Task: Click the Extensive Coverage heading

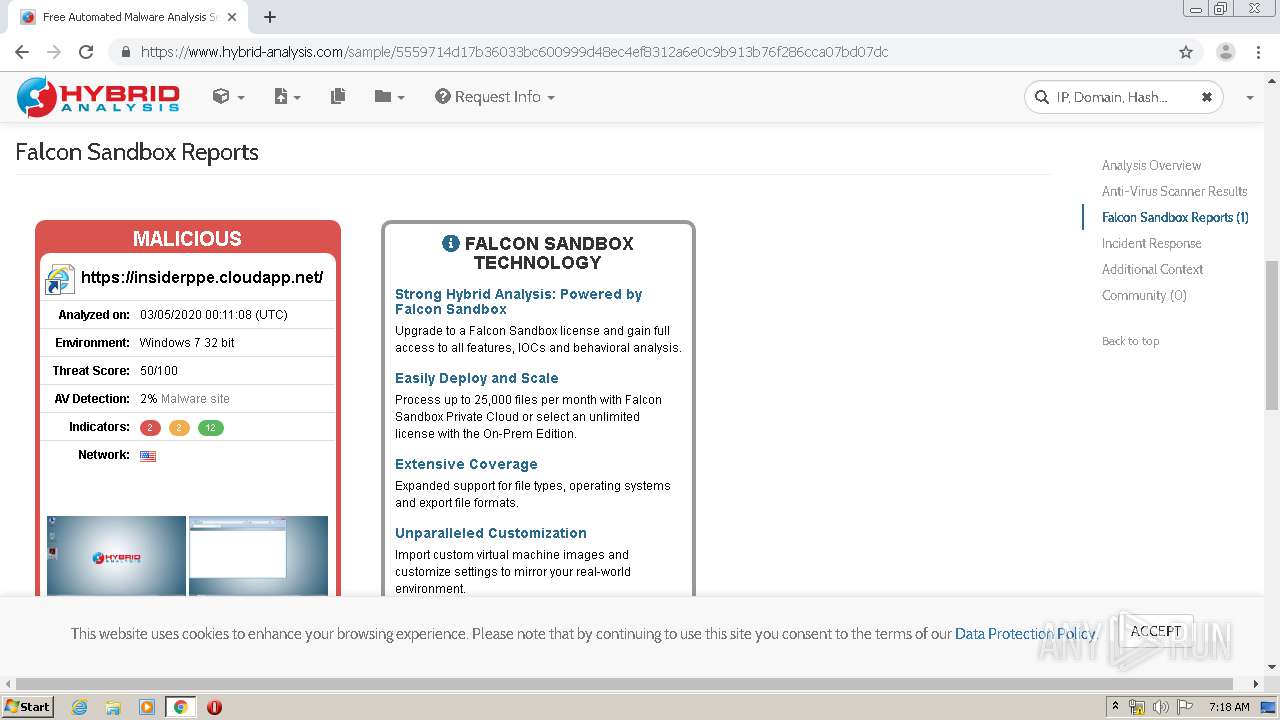Action: tap(466, 464)
